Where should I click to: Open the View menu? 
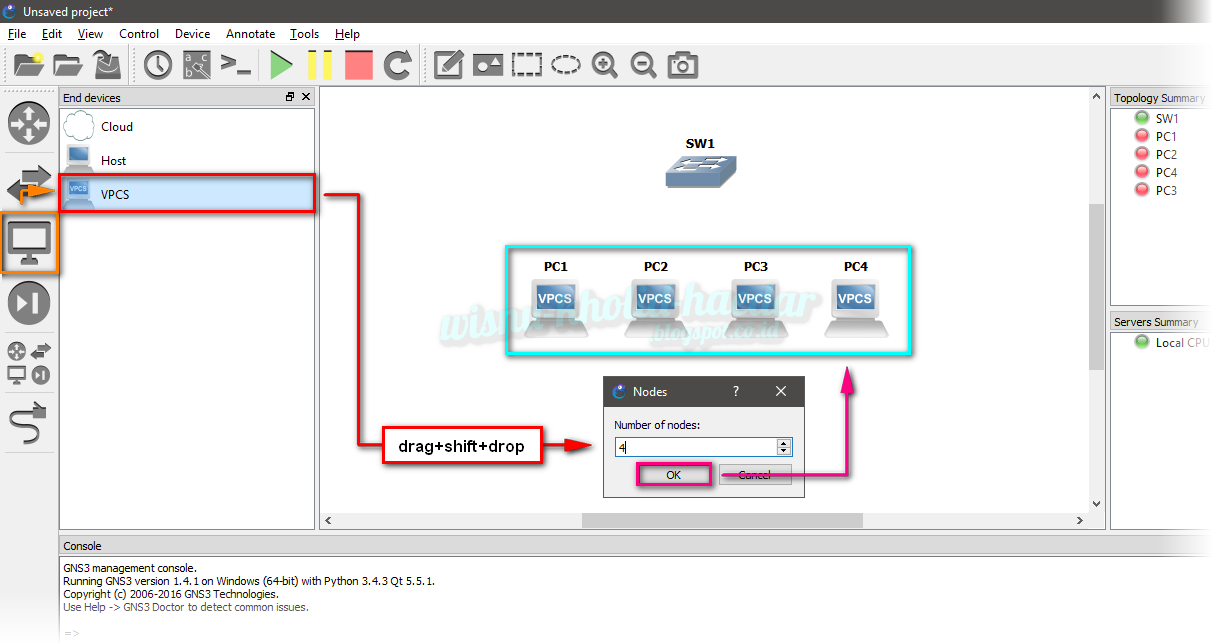click(x=90, y=34)
